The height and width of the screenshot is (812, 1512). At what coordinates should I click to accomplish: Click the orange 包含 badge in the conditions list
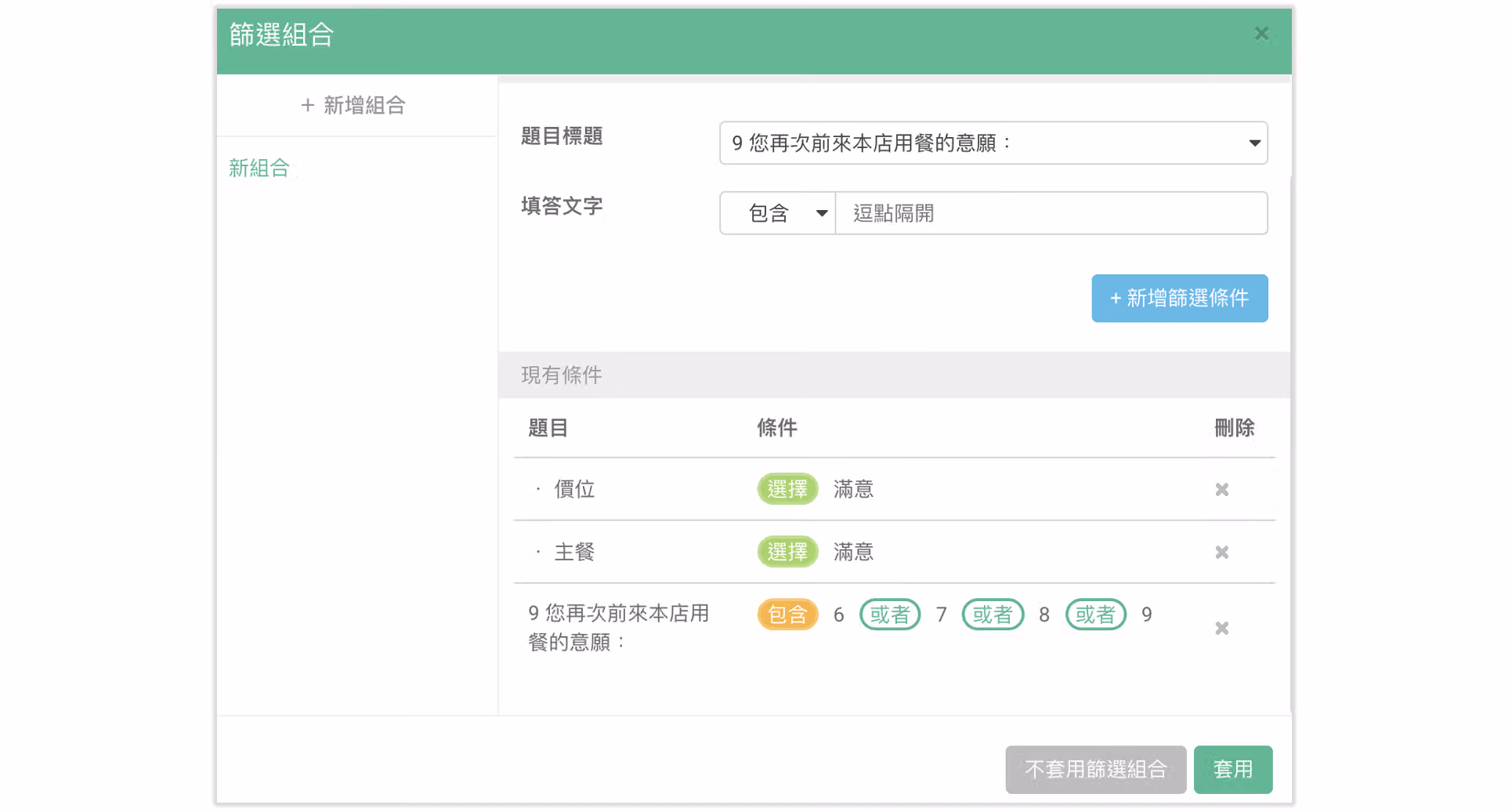(787, 614)
